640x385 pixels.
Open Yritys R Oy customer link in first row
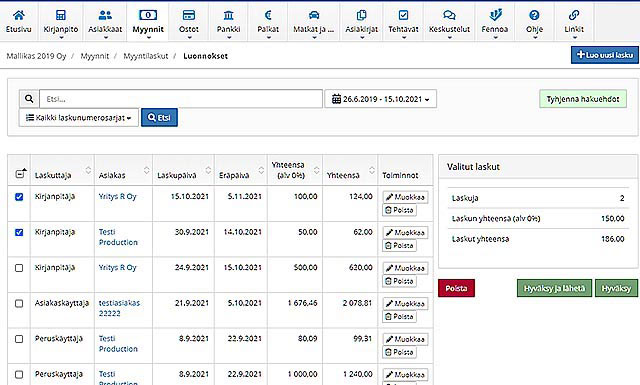pos(118,196)
